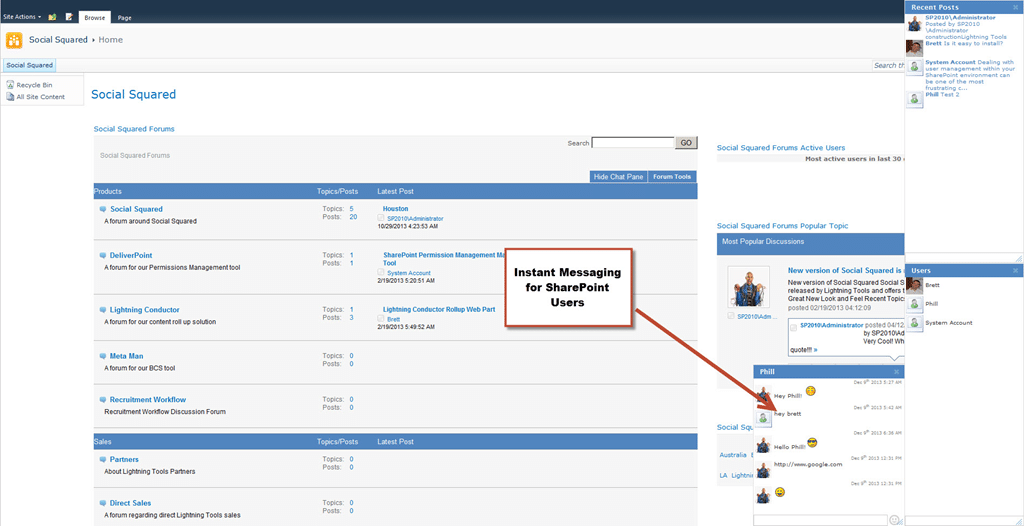Click the Lightning Conductor forum bubble icon
The width and height of the screenshot is (1024, 526).
coord(103,310)
